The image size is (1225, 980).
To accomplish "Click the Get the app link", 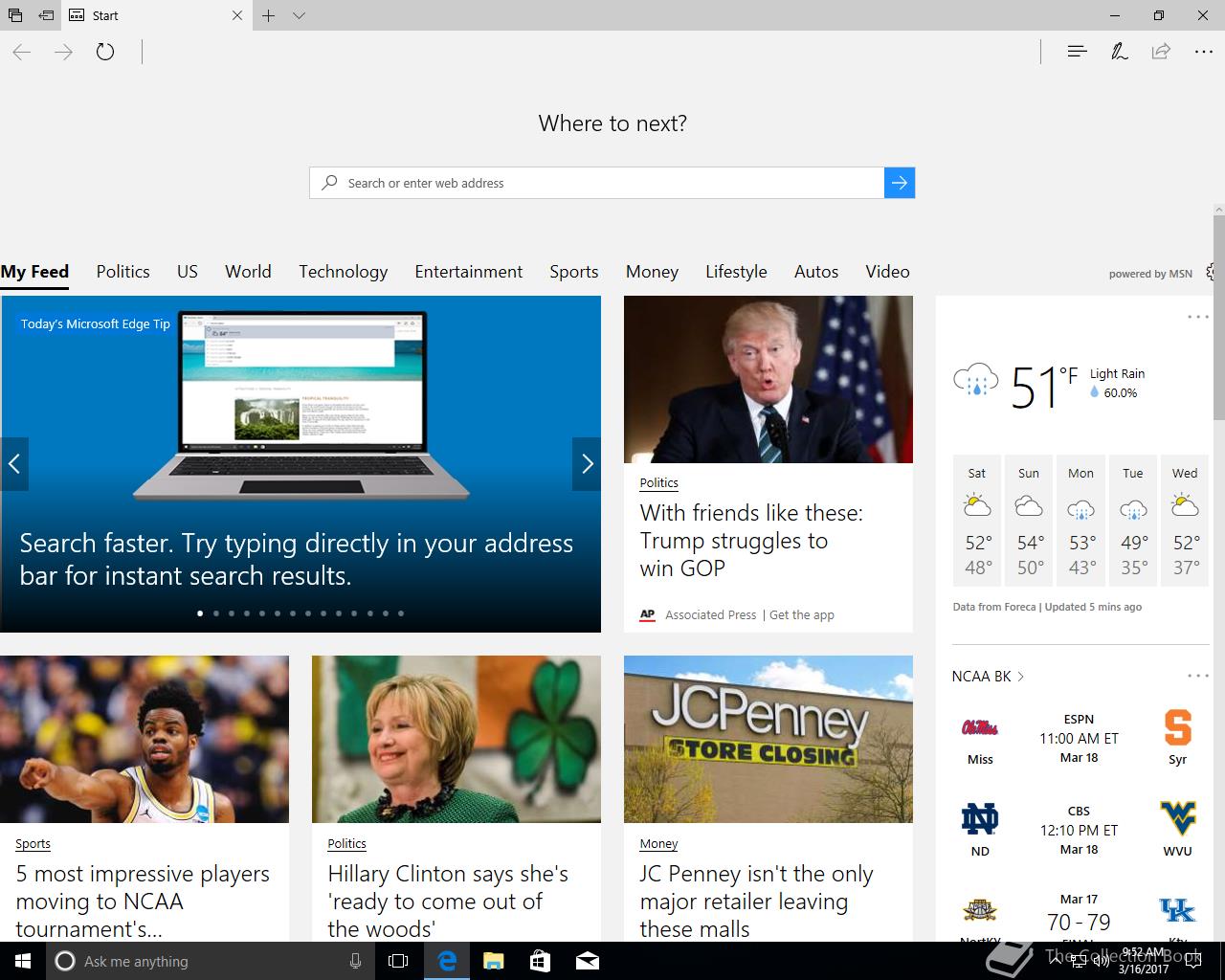I will click(x=802, y=615).
